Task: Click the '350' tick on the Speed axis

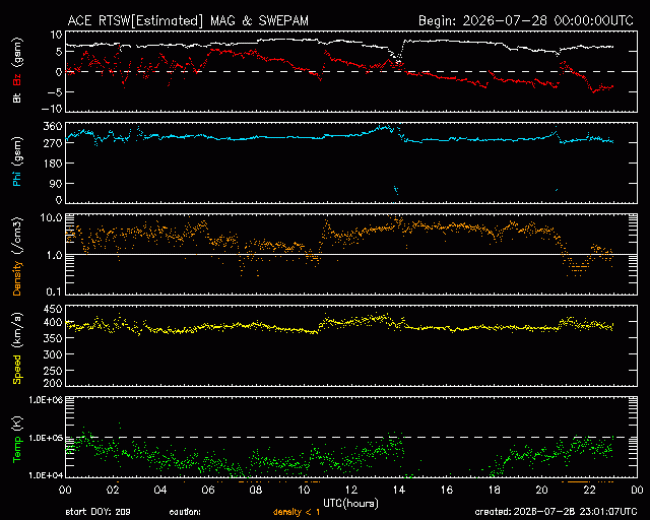Action: click(53, 338)
